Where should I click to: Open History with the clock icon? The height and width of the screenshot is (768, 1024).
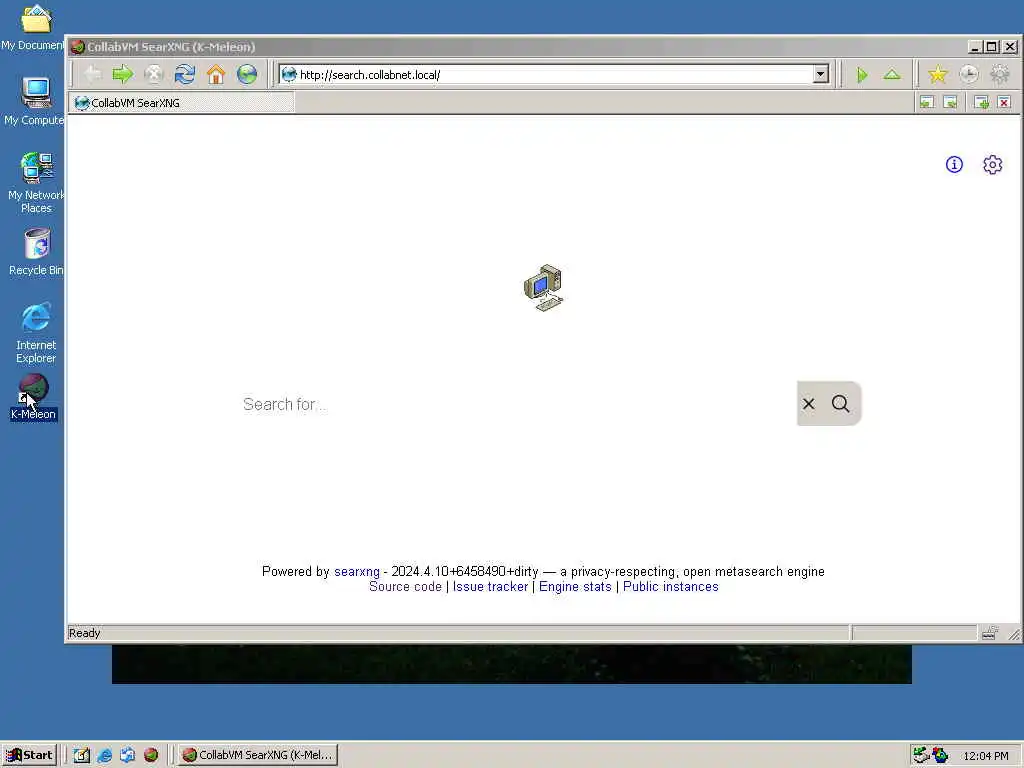click(969, 74)
